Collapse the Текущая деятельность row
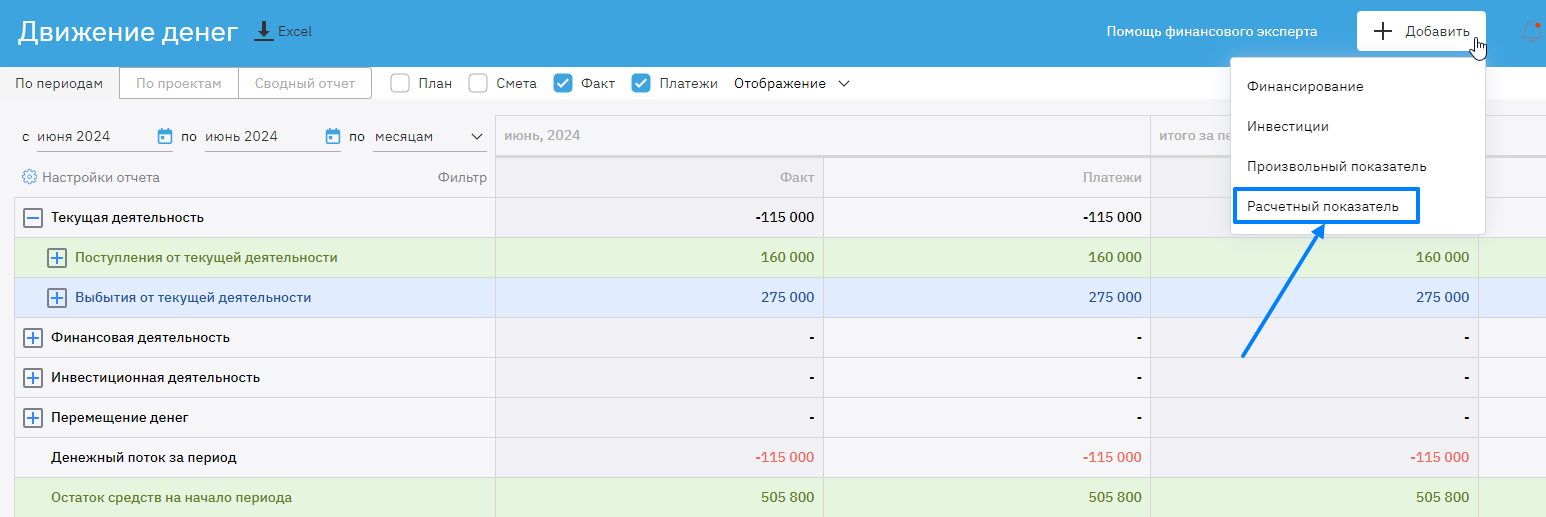Screen dimensions: 1546x517 tap(33, 217)
